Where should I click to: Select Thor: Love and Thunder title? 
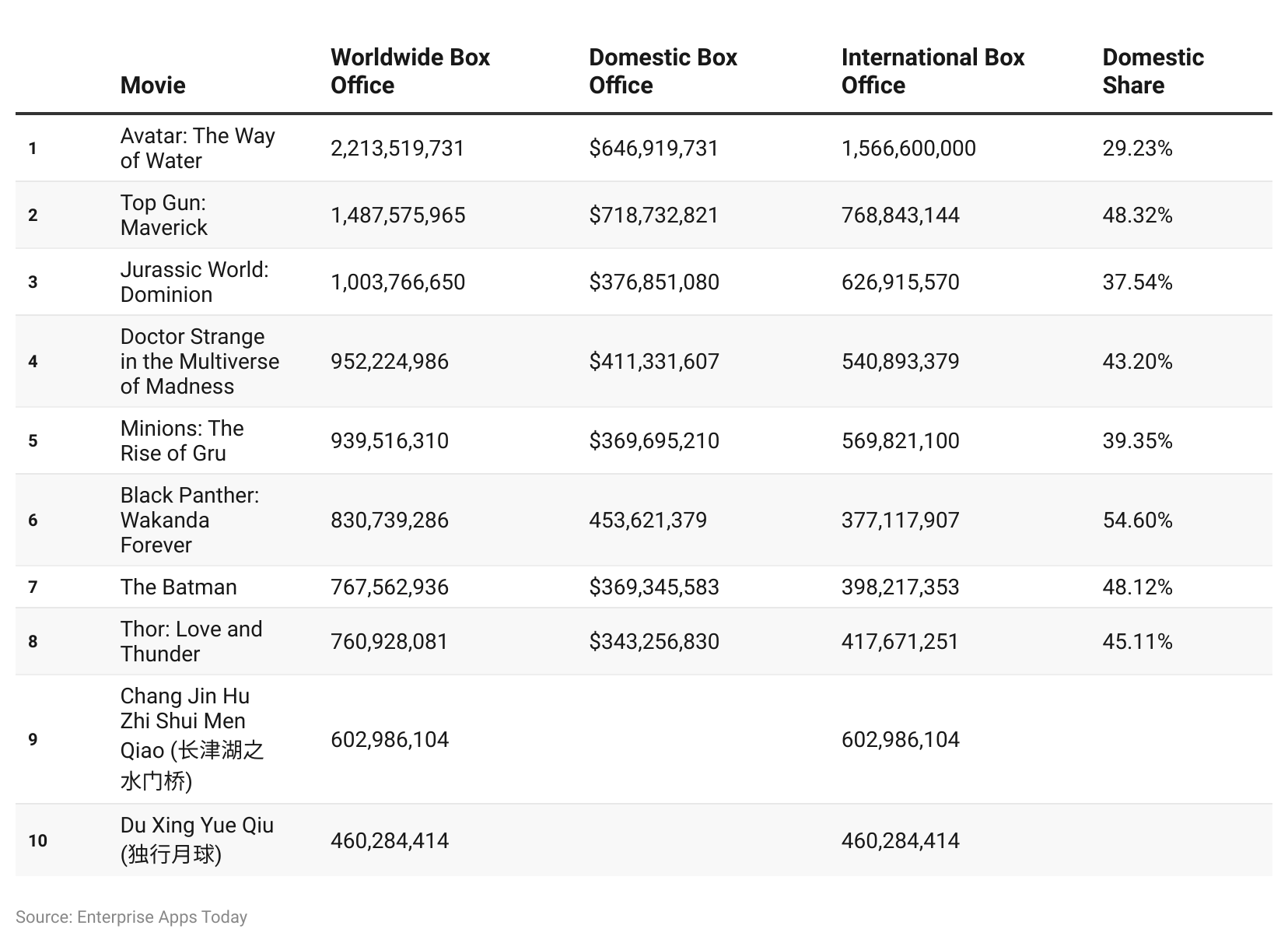(x=191, y=641)
